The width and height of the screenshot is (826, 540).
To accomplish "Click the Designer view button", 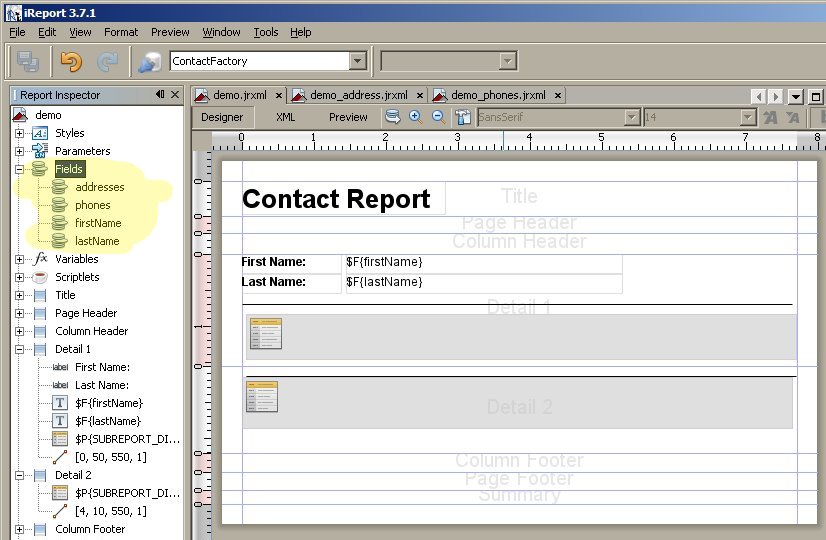I will 222,117.
